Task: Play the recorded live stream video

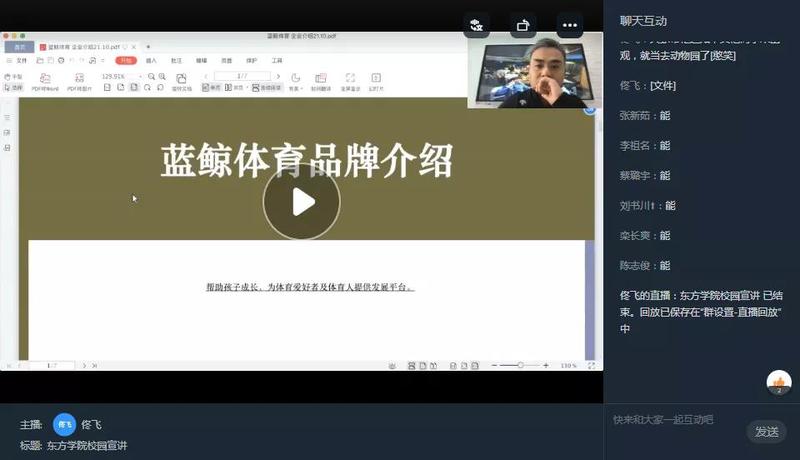Action: coord(302,202)
